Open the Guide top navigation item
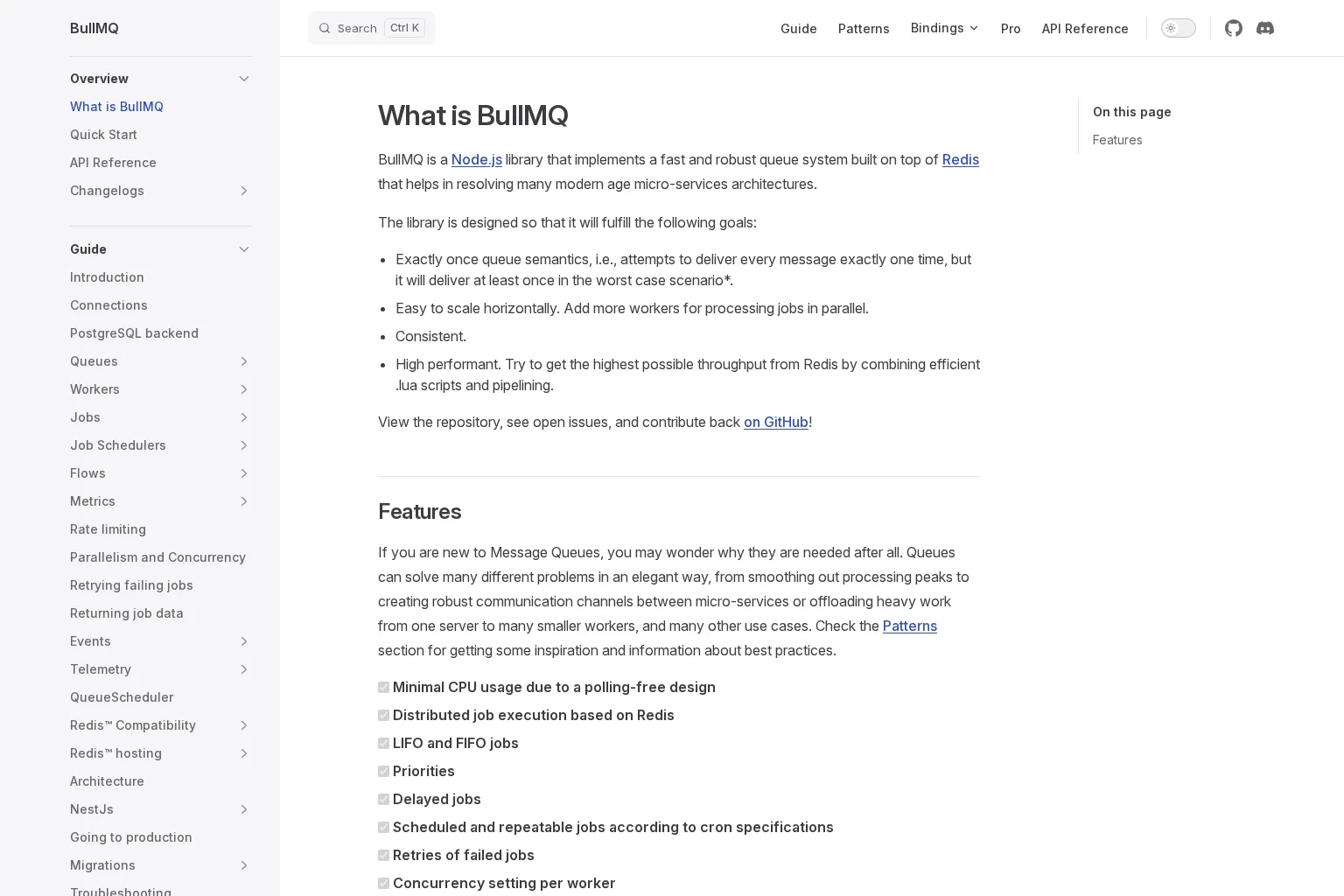 pos(799,29)
